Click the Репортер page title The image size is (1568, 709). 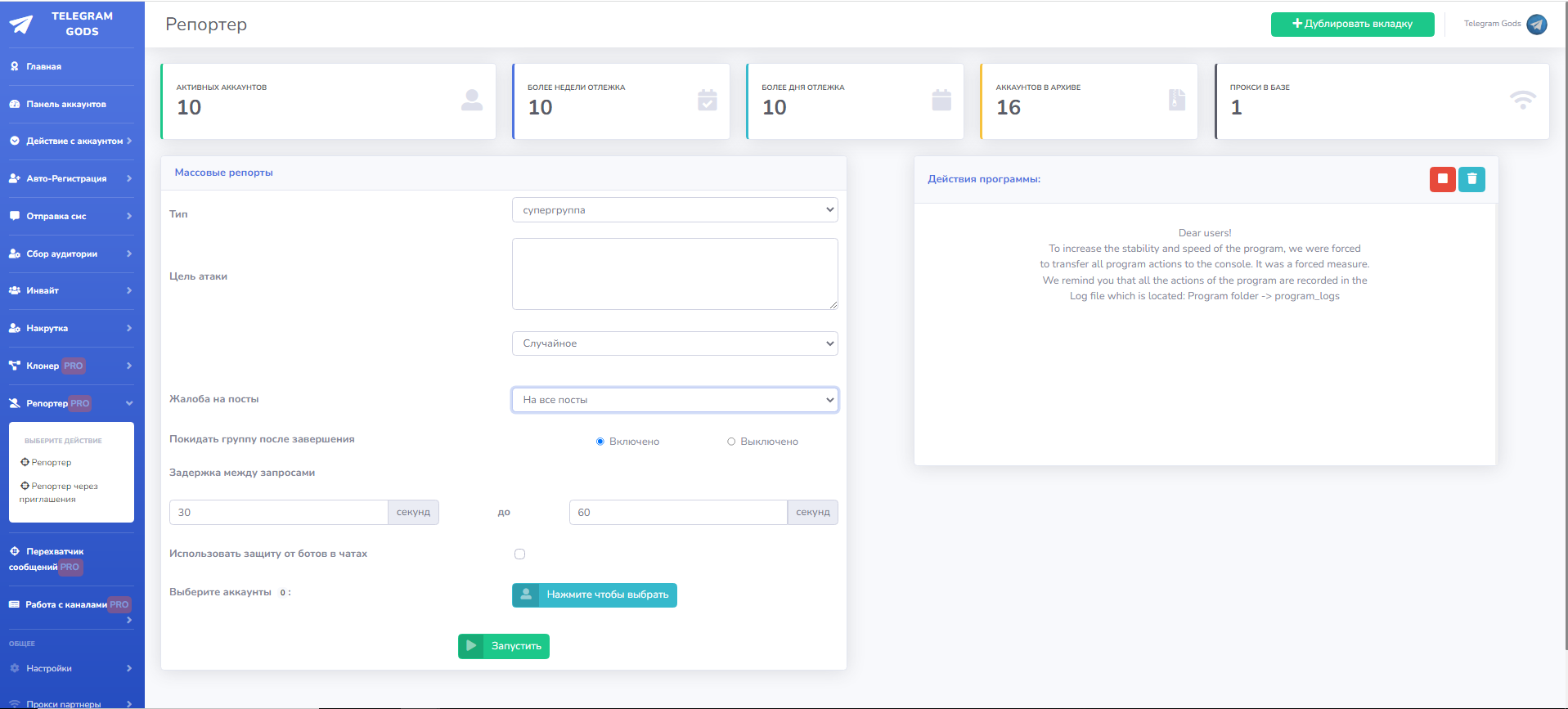tap(206, 25)
